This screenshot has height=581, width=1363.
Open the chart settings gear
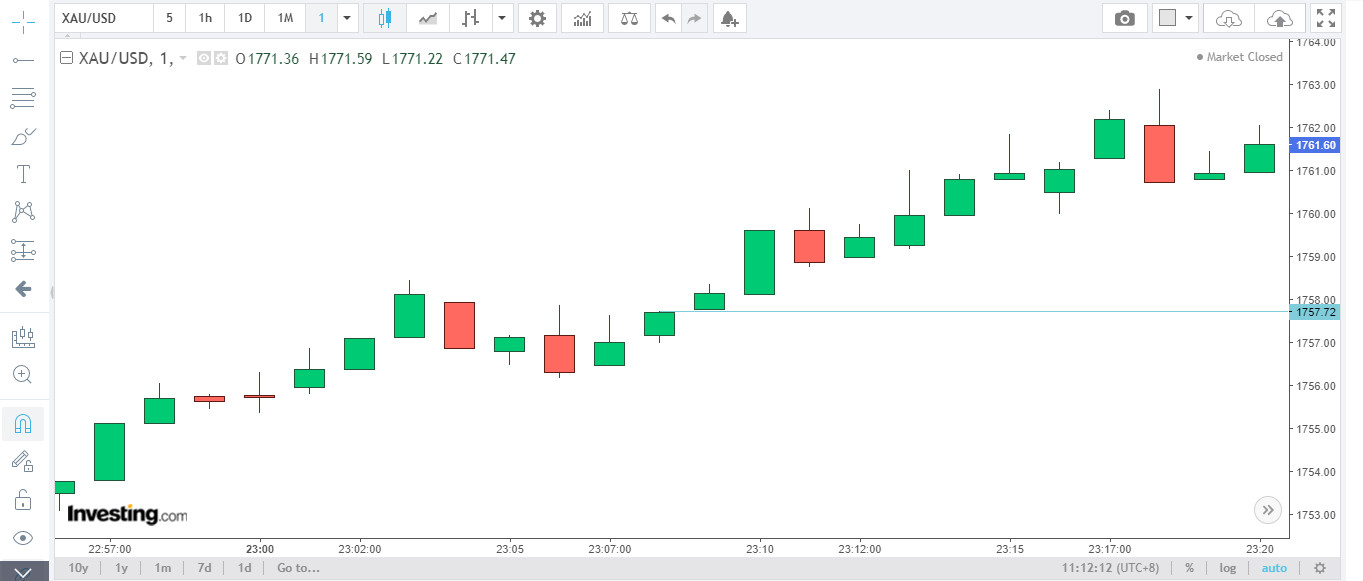(537, 18)
